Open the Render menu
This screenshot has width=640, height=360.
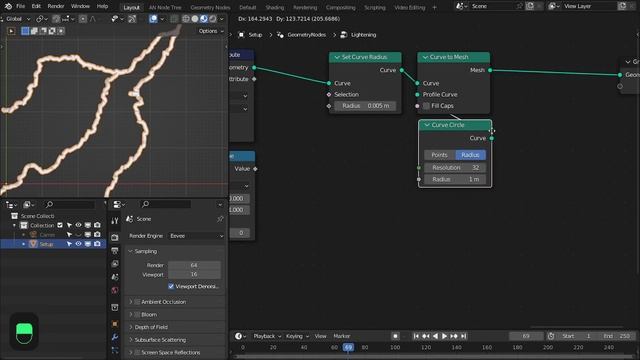[56, 7]
